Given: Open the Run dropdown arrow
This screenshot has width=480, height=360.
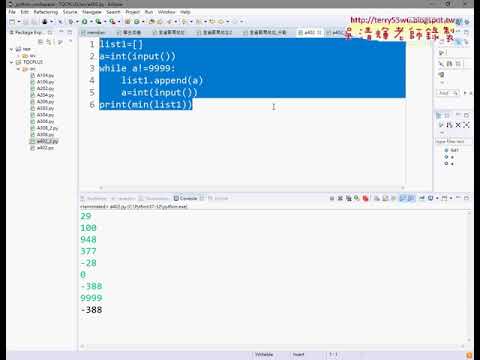Looking at the screenshot, I should coord(91,22).
